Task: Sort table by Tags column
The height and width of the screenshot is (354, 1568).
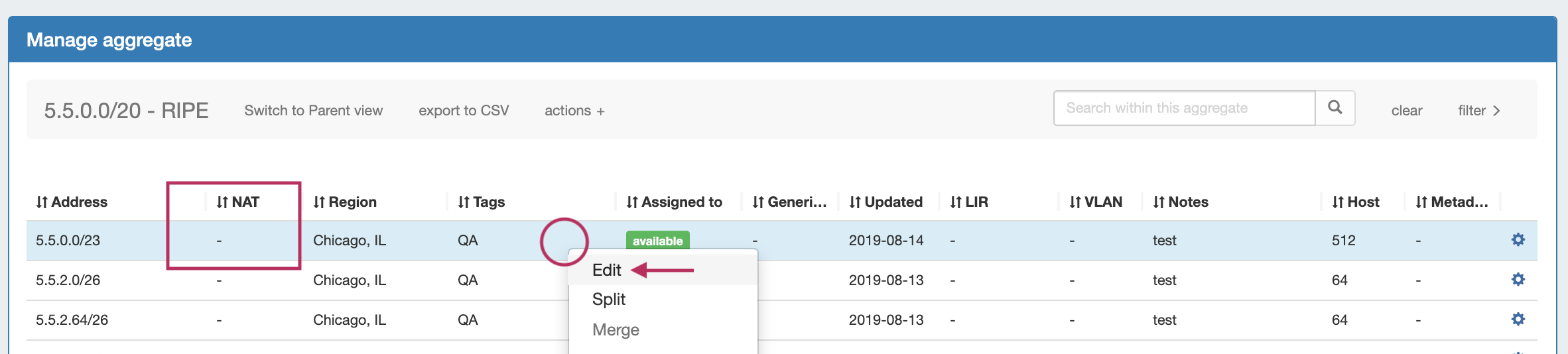Action: tap(482, 202)
